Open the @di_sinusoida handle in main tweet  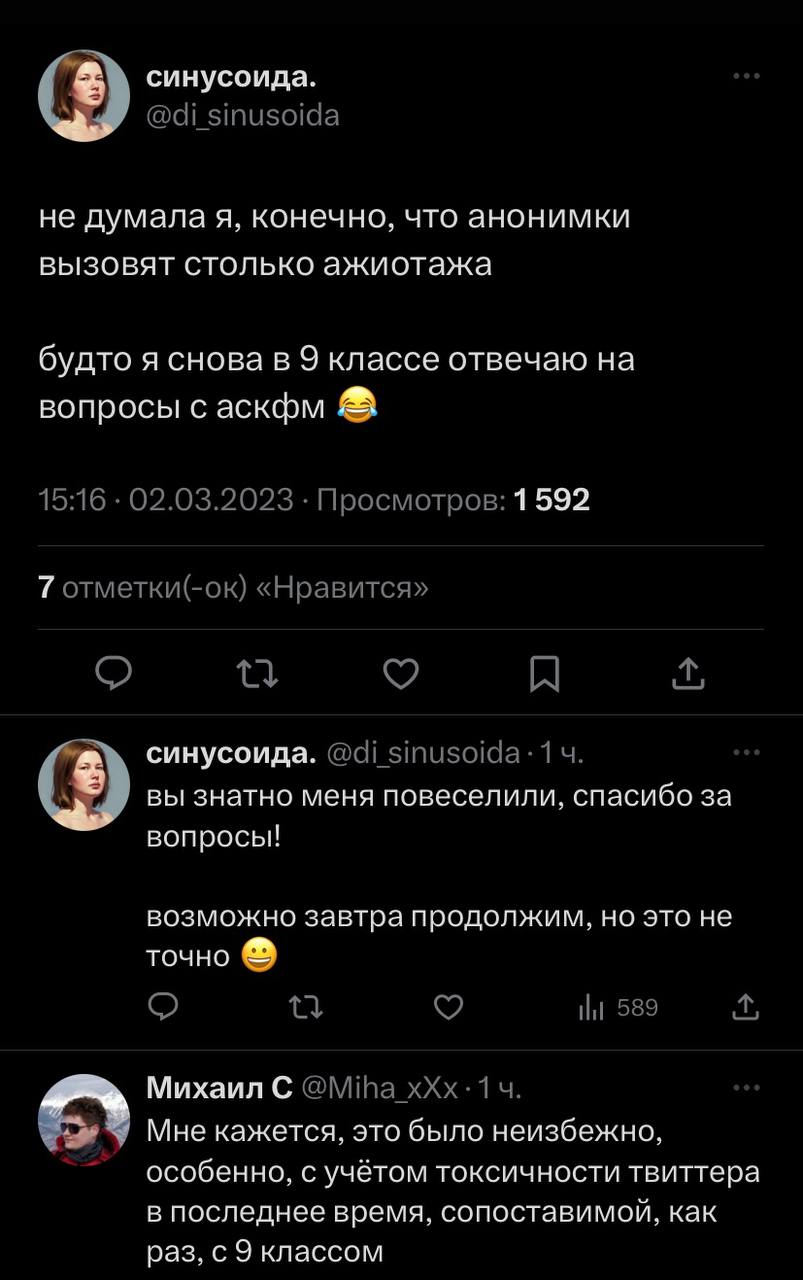point(243,116)
